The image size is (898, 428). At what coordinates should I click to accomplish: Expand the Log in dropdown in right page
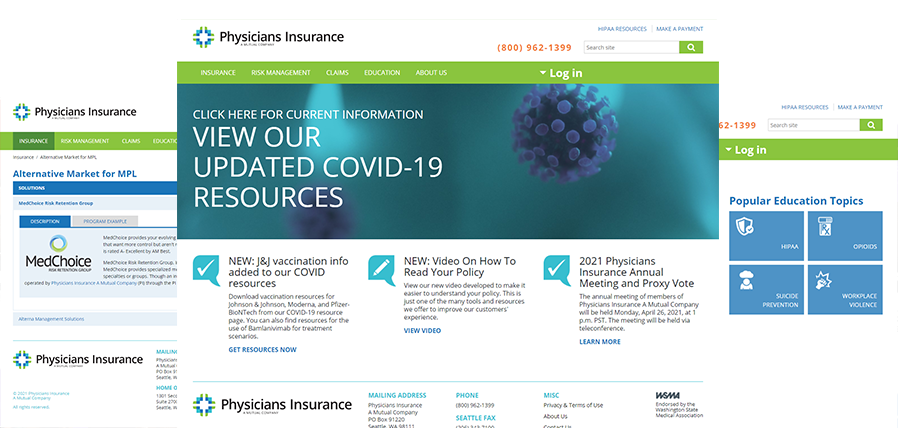[x=746, y=150]
